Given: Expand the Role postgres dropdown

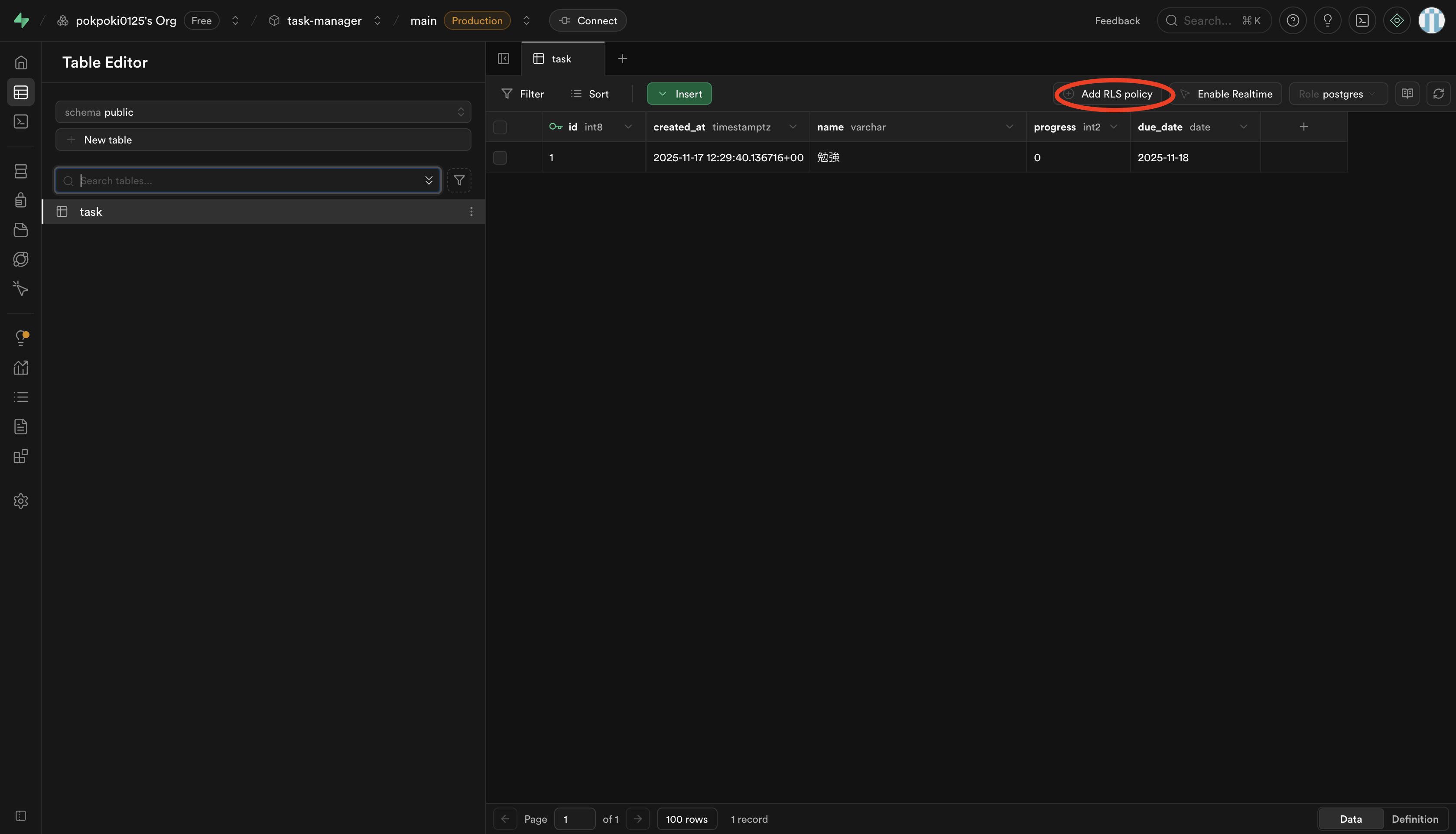Looking at the screenshot, I should [1337, 94].
